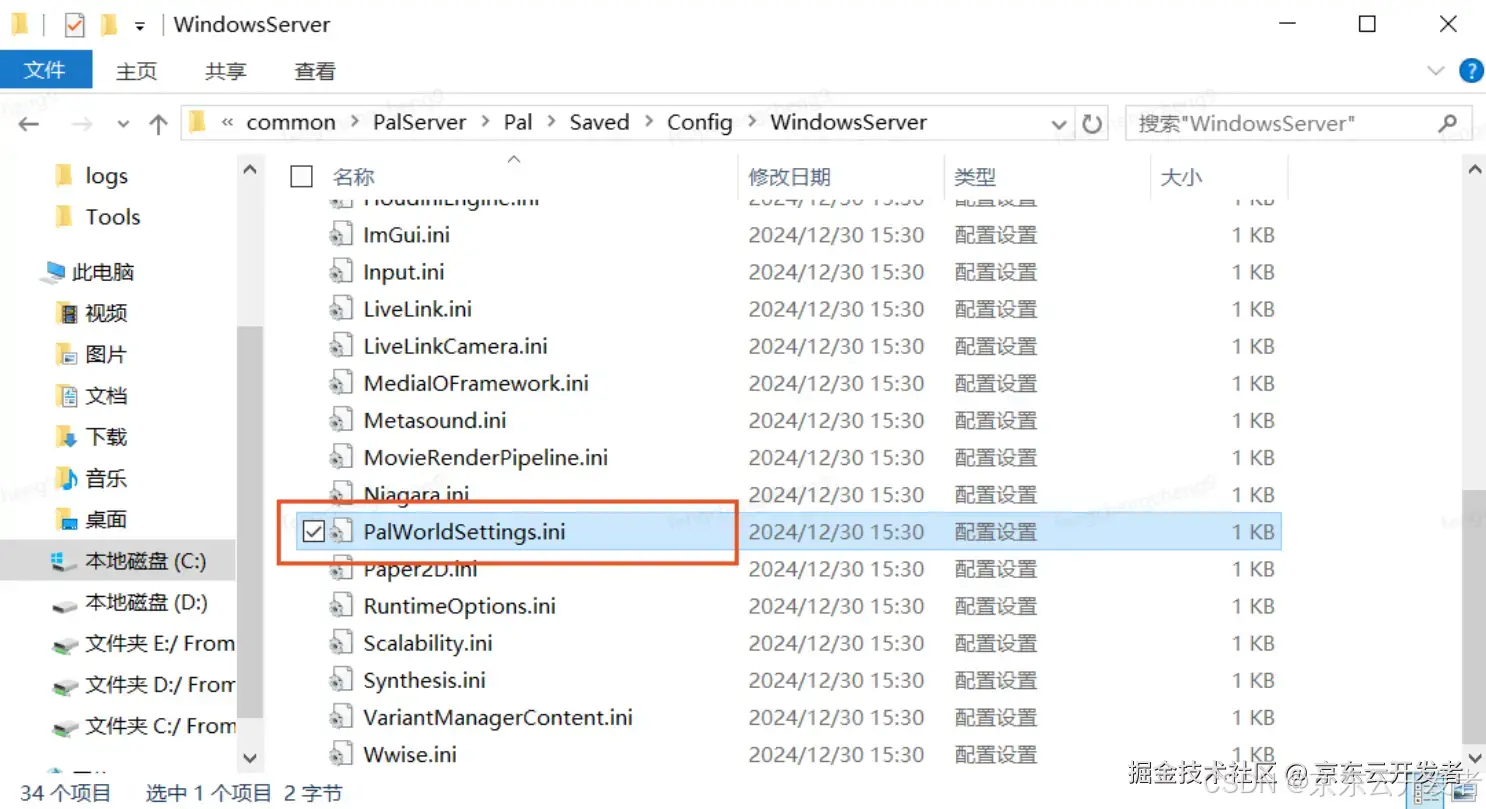Click the navigation pane scroll down arrow

[251, 759]
